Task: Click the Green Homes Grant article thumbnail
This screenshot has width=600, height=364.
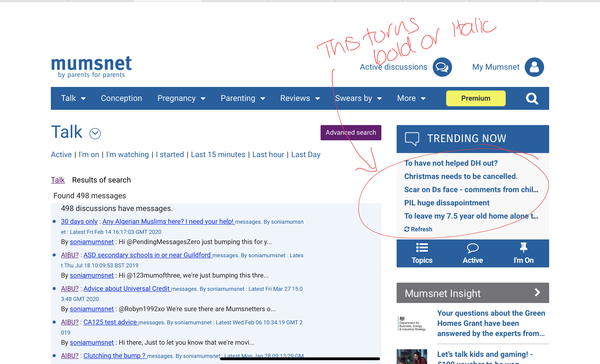Action: (x=412, y=323)
